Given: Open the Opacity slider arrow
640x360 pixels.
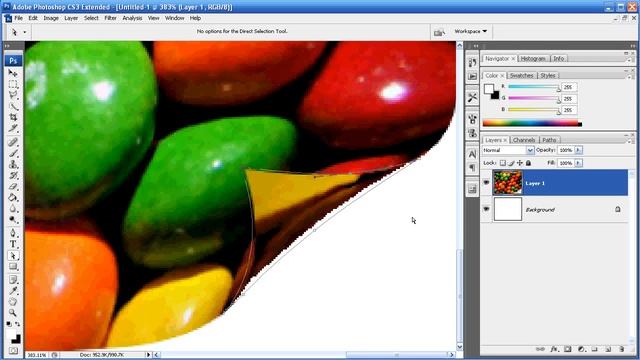Looking at the screenshot, I should (578, 150).
